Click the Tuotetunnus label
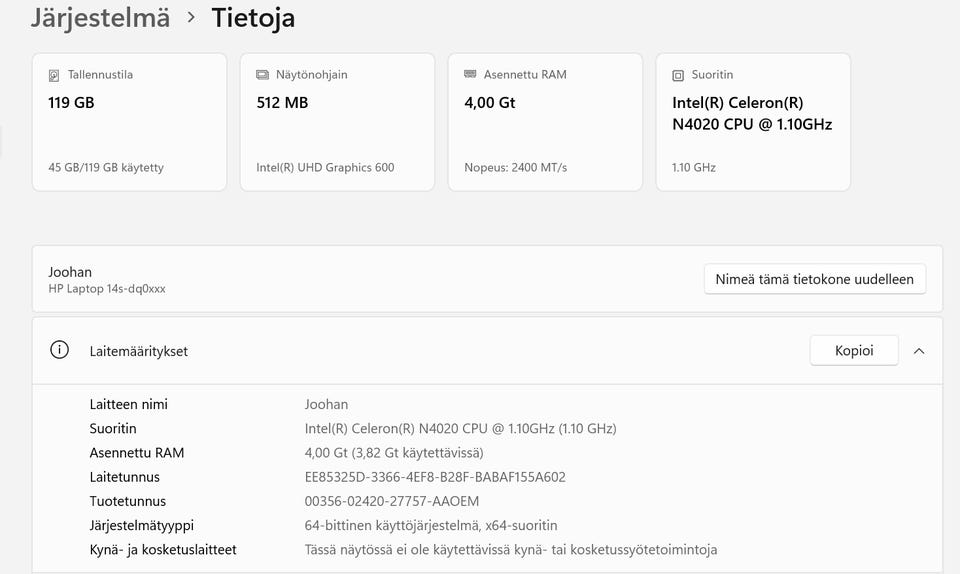The width and height of the screenshot is (960, 574). click(x=127, y=501)
